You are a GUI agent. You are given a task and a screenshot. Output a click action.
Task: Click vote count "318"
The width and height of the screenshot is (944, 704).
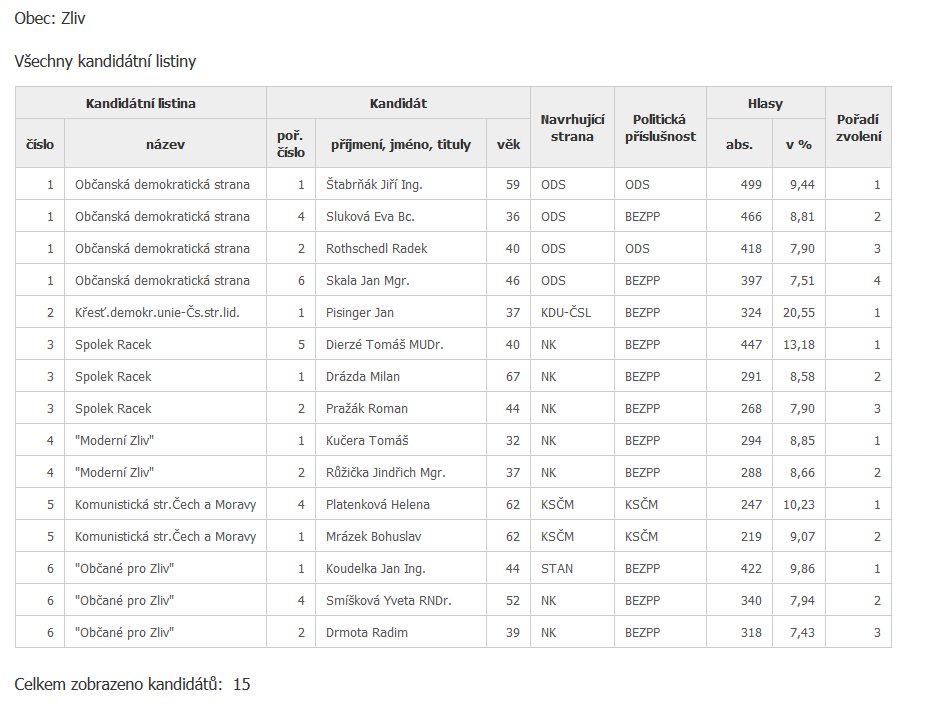(751, 632)
